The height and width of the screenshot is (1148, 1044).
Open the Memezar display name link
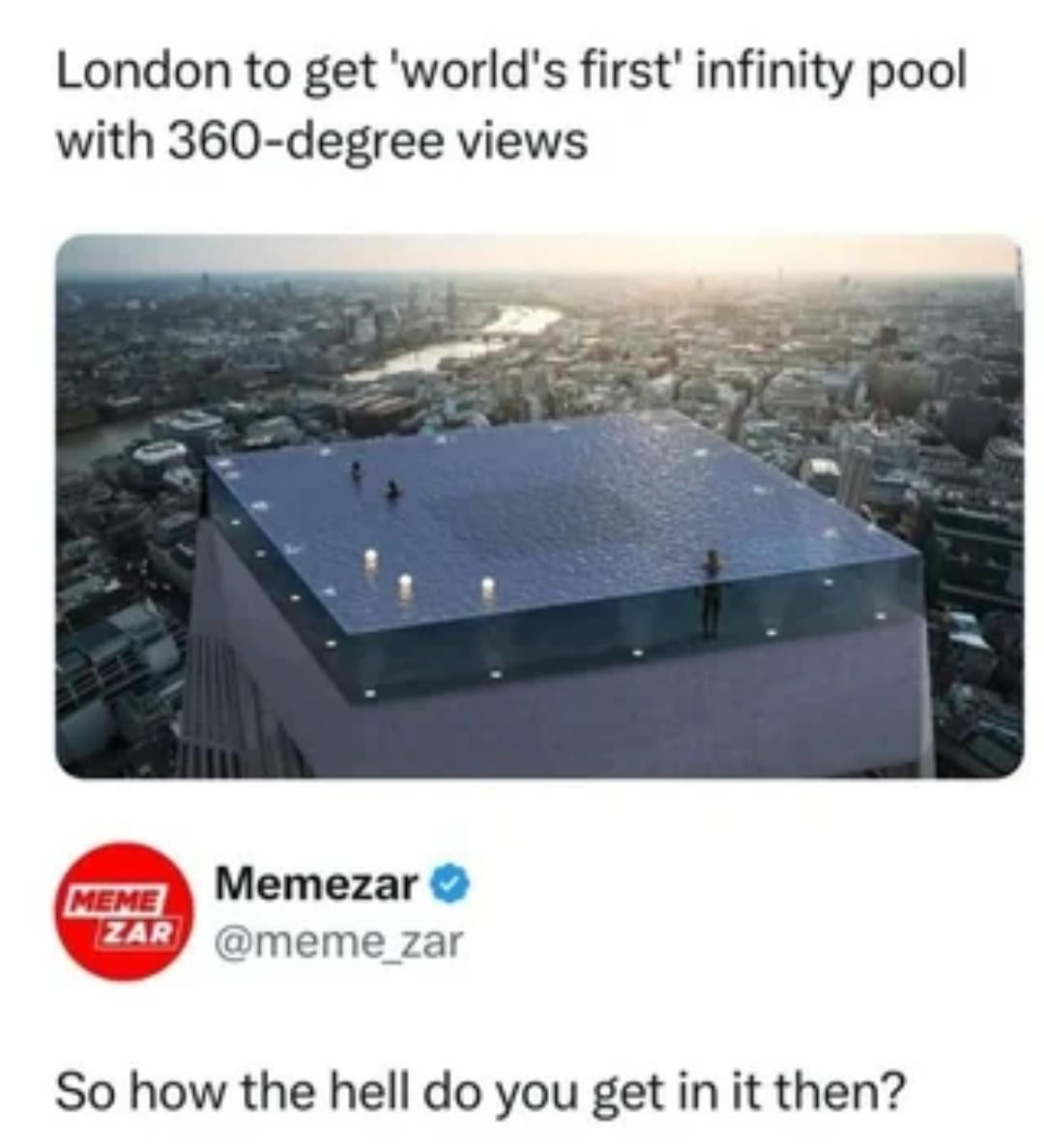coord(316,884)
